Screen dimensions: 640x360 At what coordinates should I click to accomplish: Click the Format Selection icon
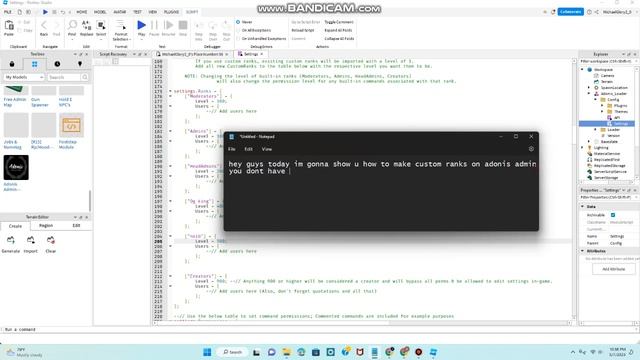tap(121, 26)
